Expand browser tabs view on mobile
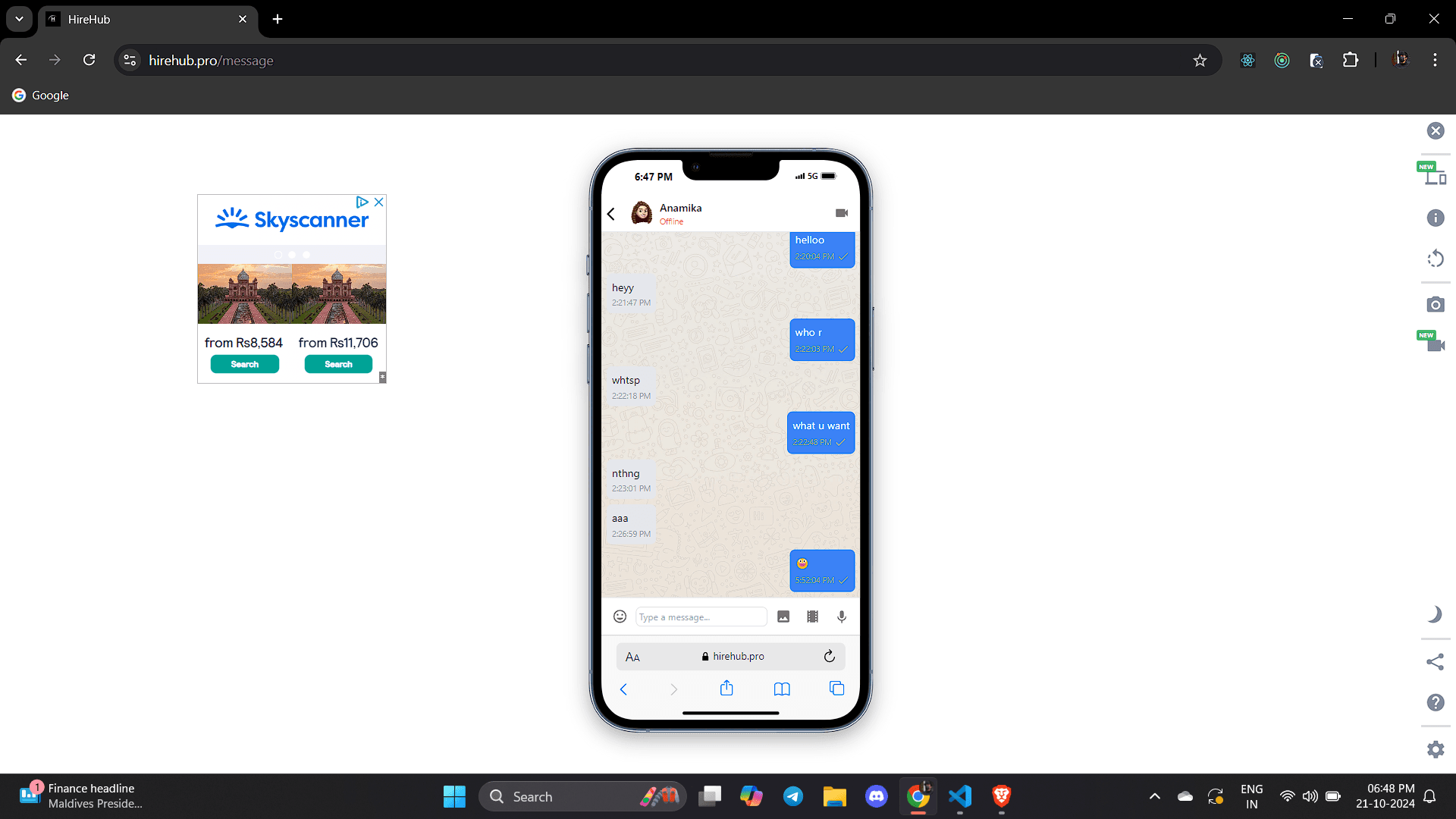 pos(836,688)
